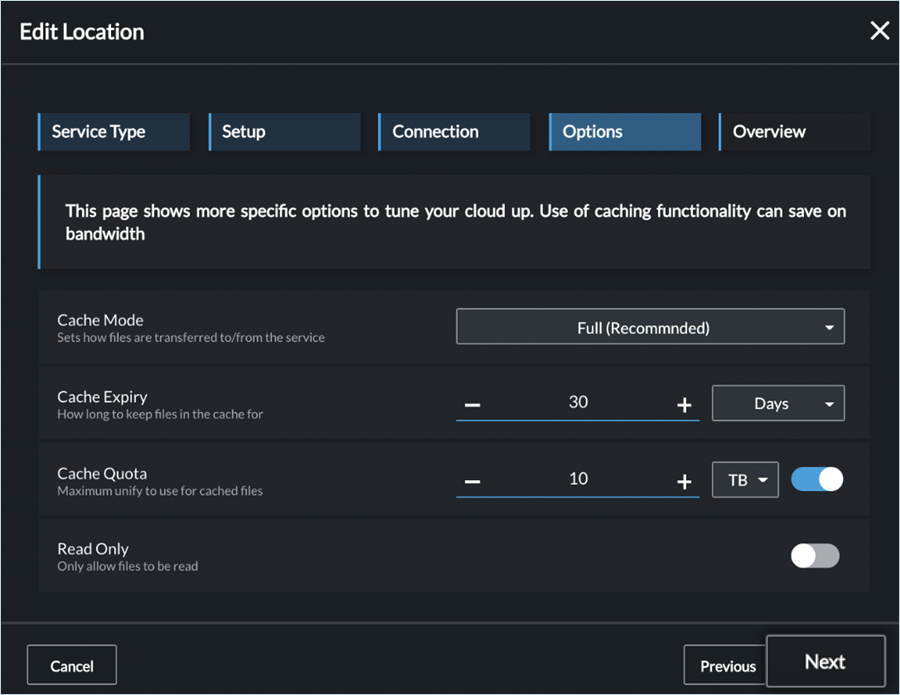Close the Edit Location dialog
Image resolution: width=900 pixels, height=695 pixels.
click(x=879, y=31)
